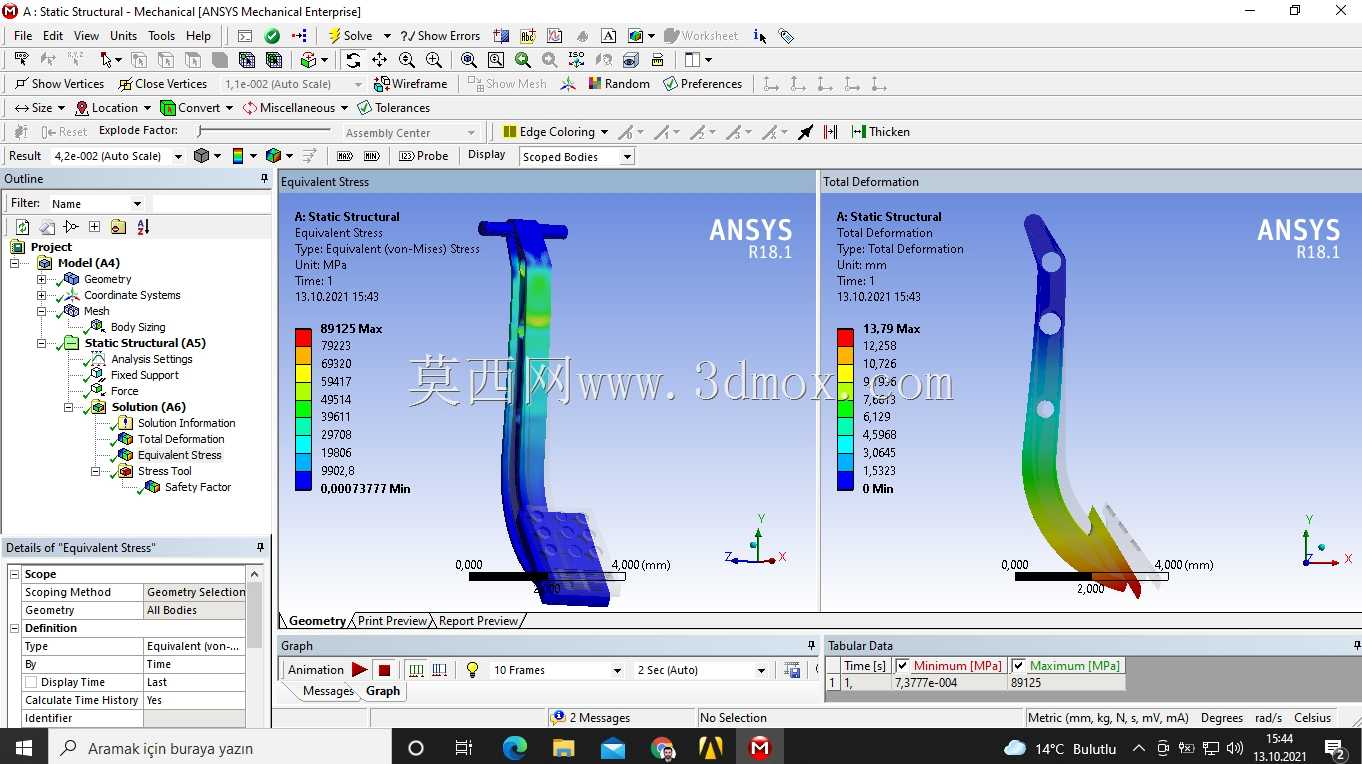1362x764 pixels.
Task: Click the Wireframe display button
Action: point(410,84)
